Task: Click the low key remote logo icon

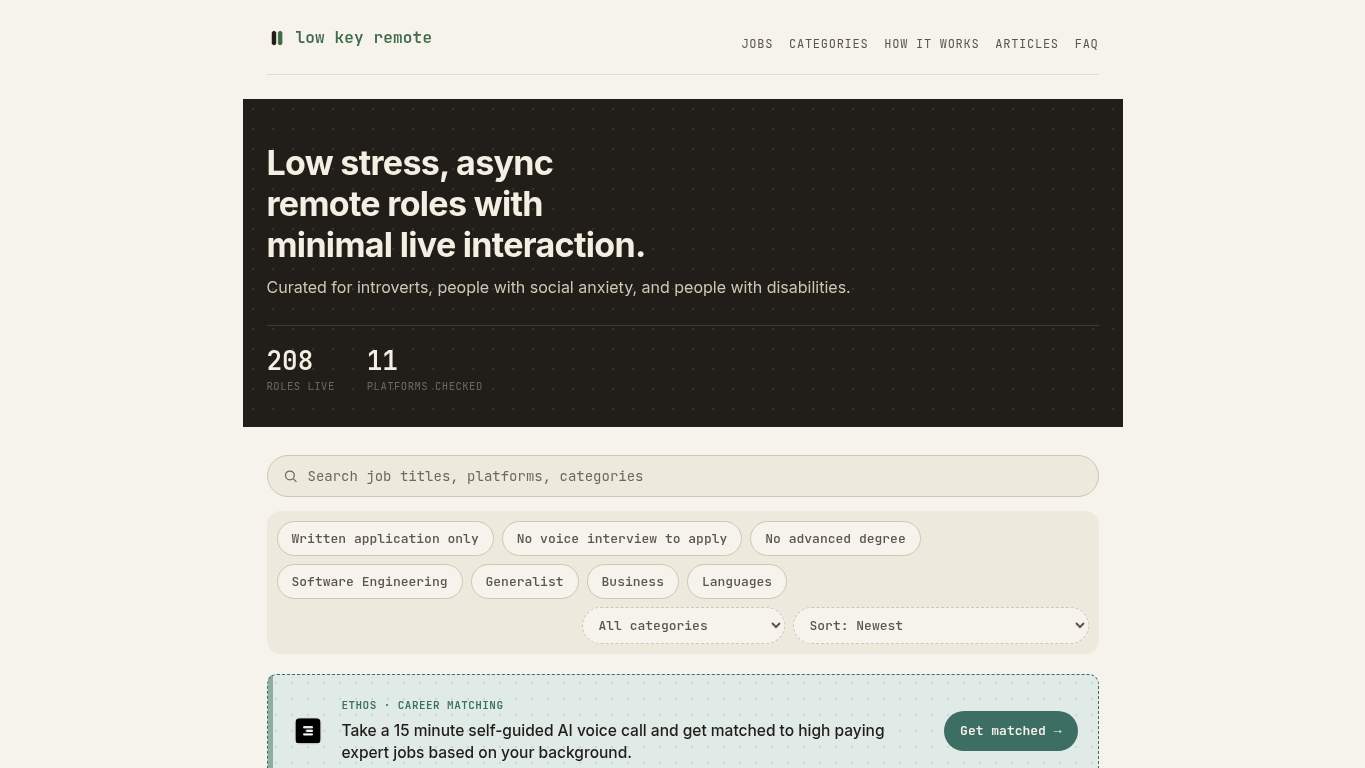Action: [x=277, y=38]
